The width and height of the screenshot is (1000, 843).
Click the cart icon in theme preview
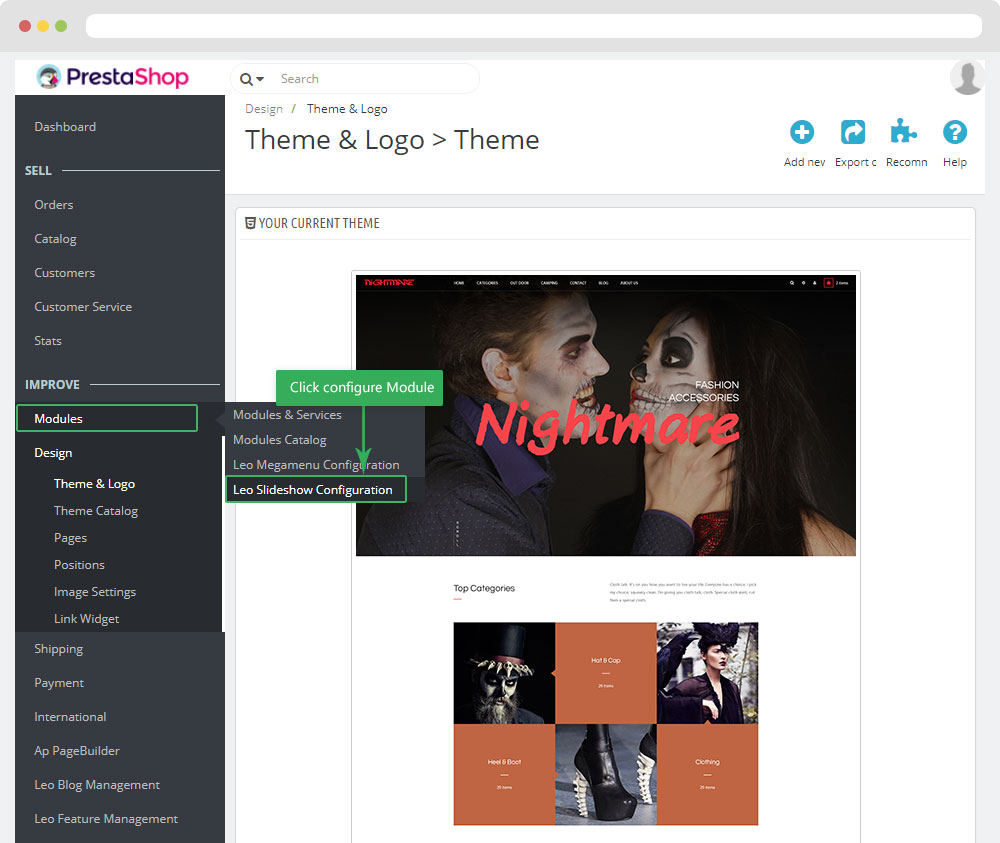[828, 282]
